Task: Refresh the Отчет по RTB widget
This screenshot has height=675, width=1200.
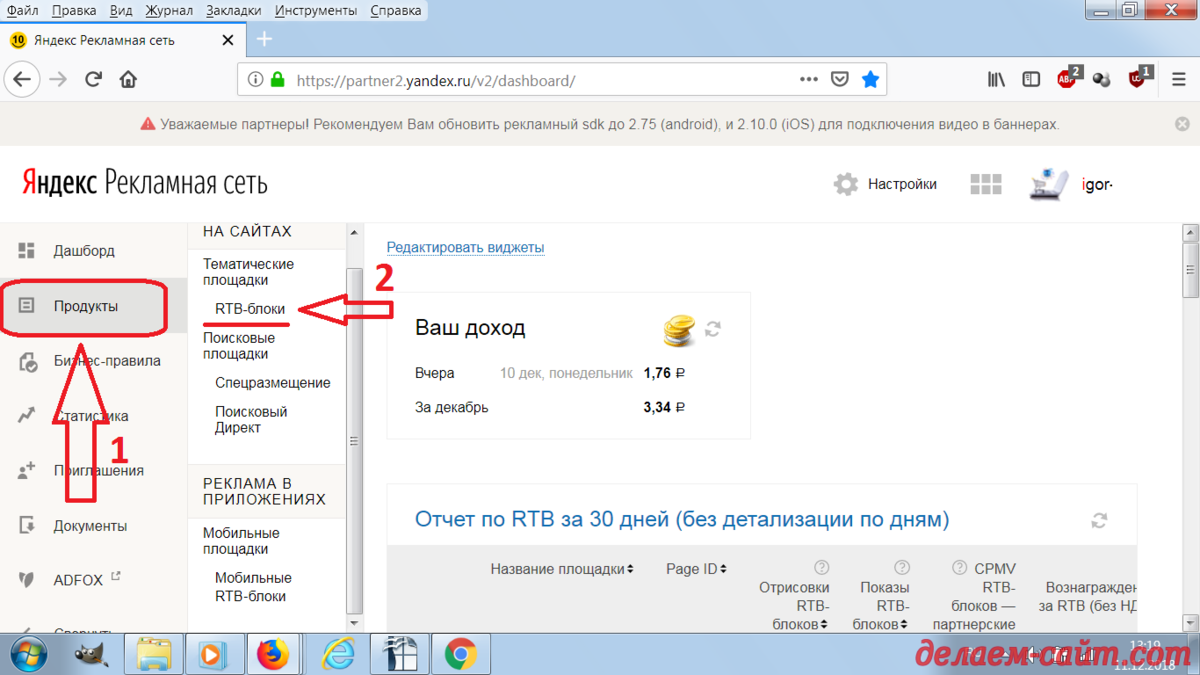Action: coord(1099,520)
